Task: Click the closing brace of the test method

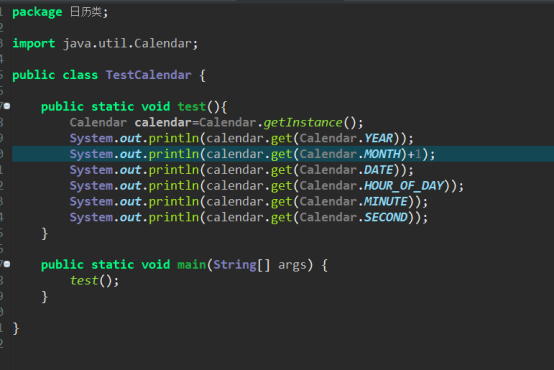Action: coord(45,234)
